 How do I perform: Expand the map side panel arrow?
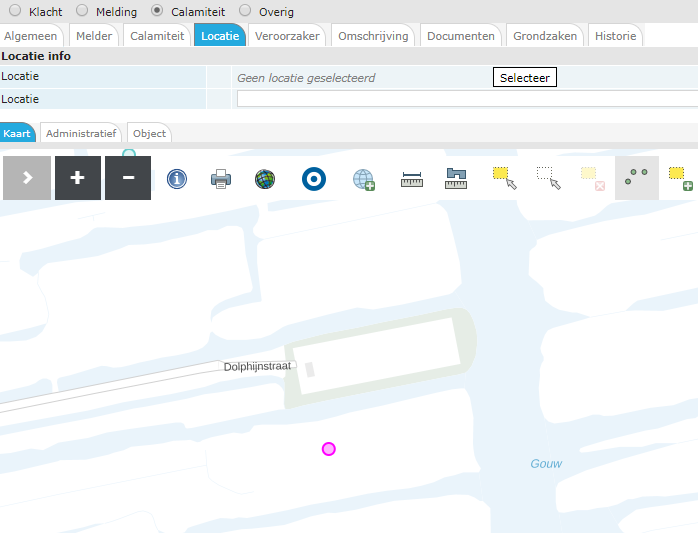tap(27, 178)
